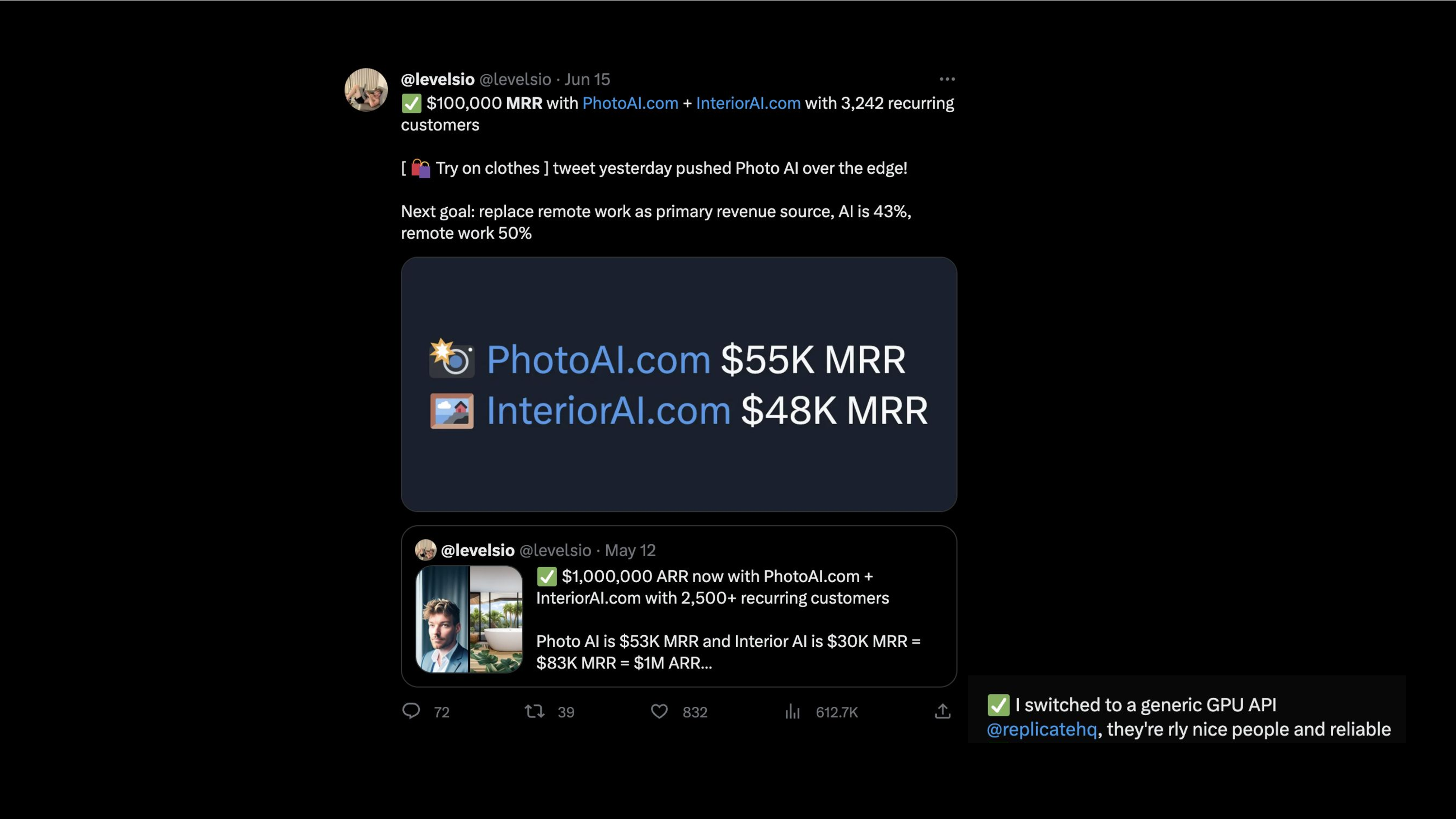Open the MRR image card

pos(679,384)
